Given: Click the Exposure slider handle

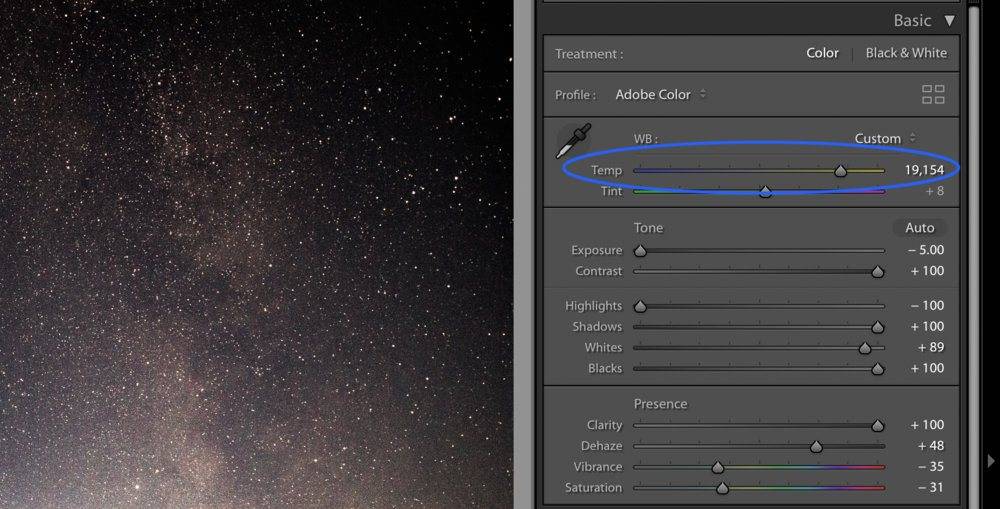Looking at the screenshot, I should point(640,251).
